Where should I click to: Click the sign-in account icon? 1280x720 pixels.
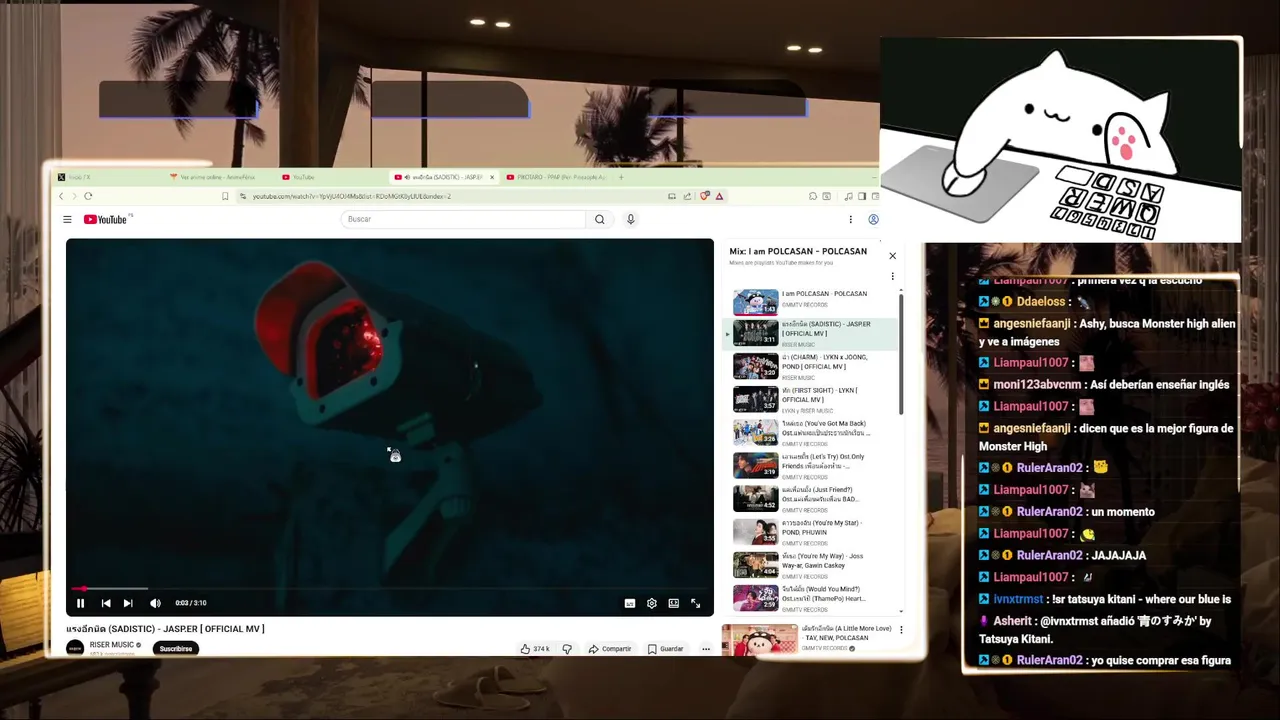[x=873, y=219]
